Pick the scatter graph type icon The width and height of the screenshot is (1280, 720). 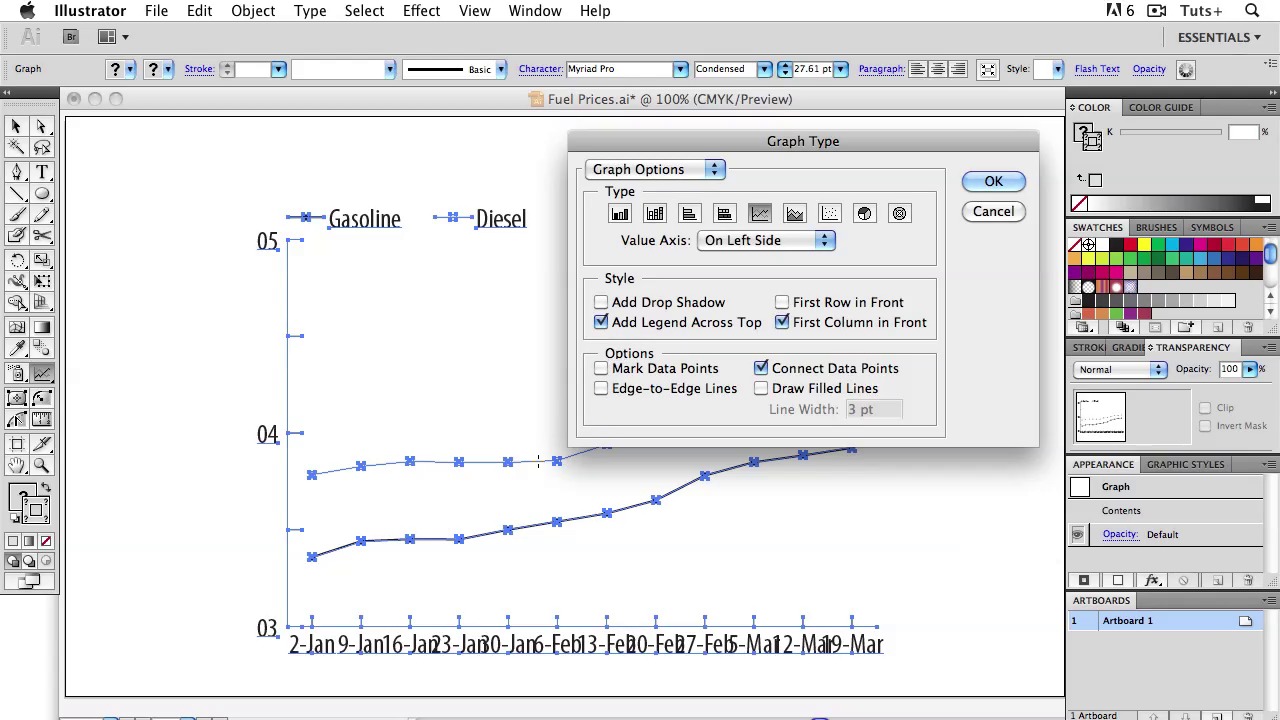[830, 214]
